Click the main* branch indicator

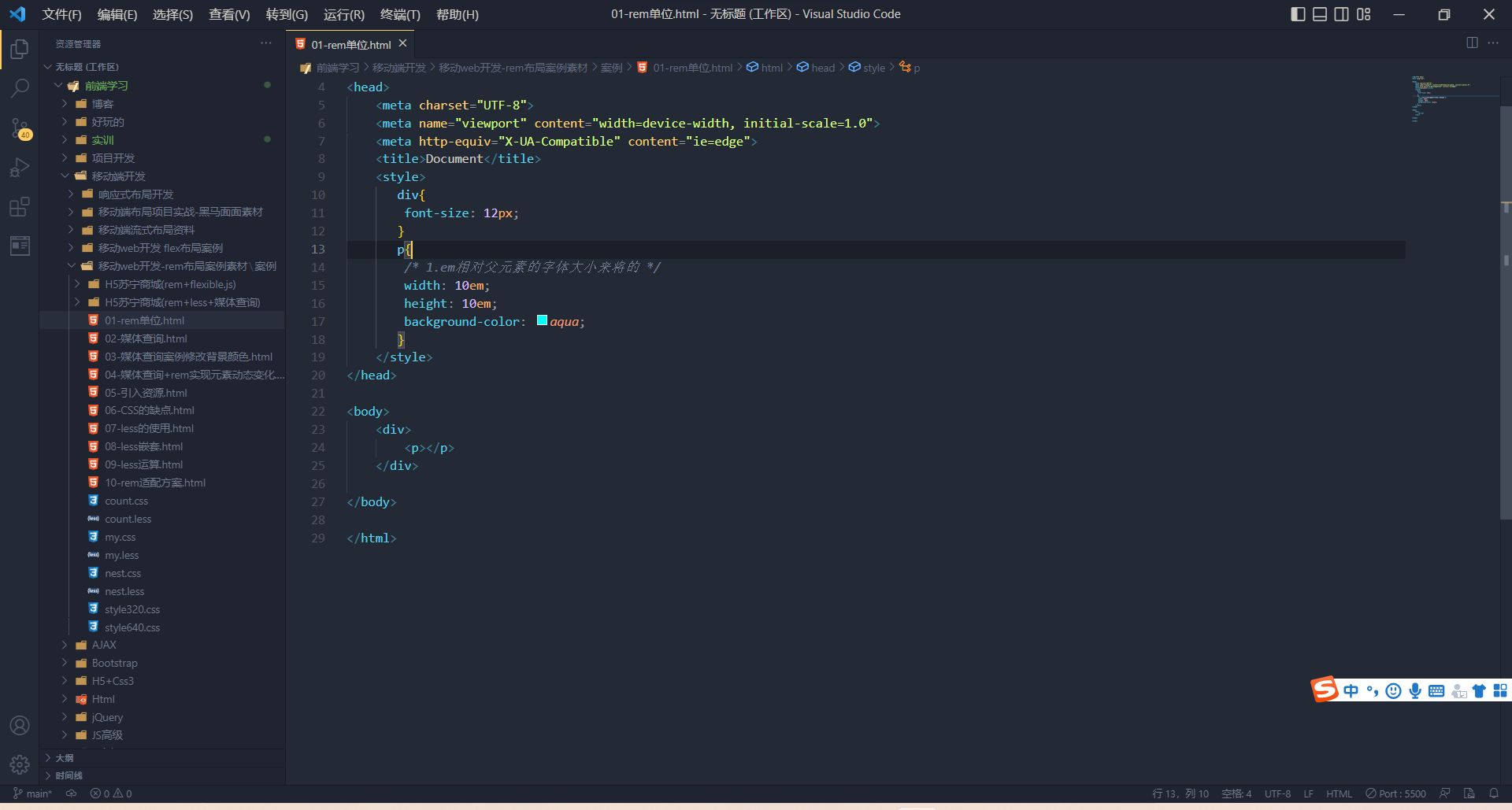click(x=31, y=793)
